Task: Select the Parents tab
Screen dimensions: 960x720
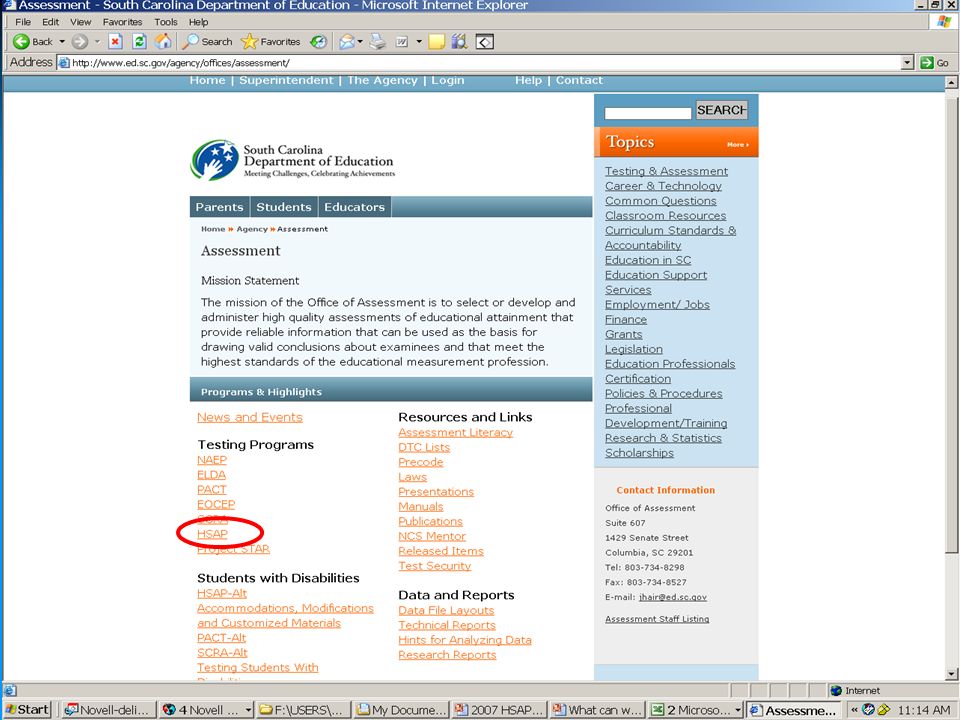Action: click(x=219, y=207)
